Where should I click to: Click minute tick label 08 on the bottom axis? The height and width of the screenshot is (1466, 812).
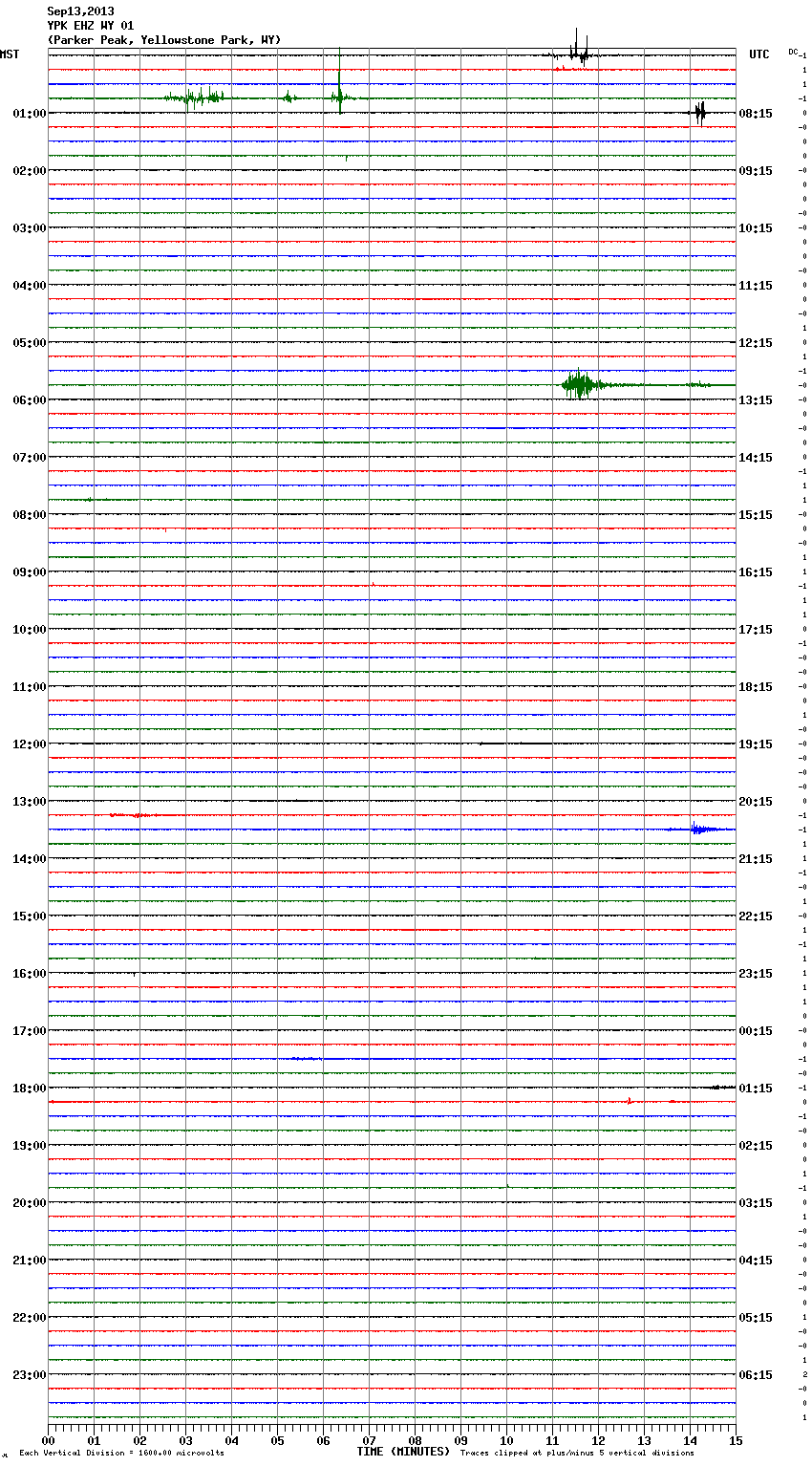coord(415,1441)
